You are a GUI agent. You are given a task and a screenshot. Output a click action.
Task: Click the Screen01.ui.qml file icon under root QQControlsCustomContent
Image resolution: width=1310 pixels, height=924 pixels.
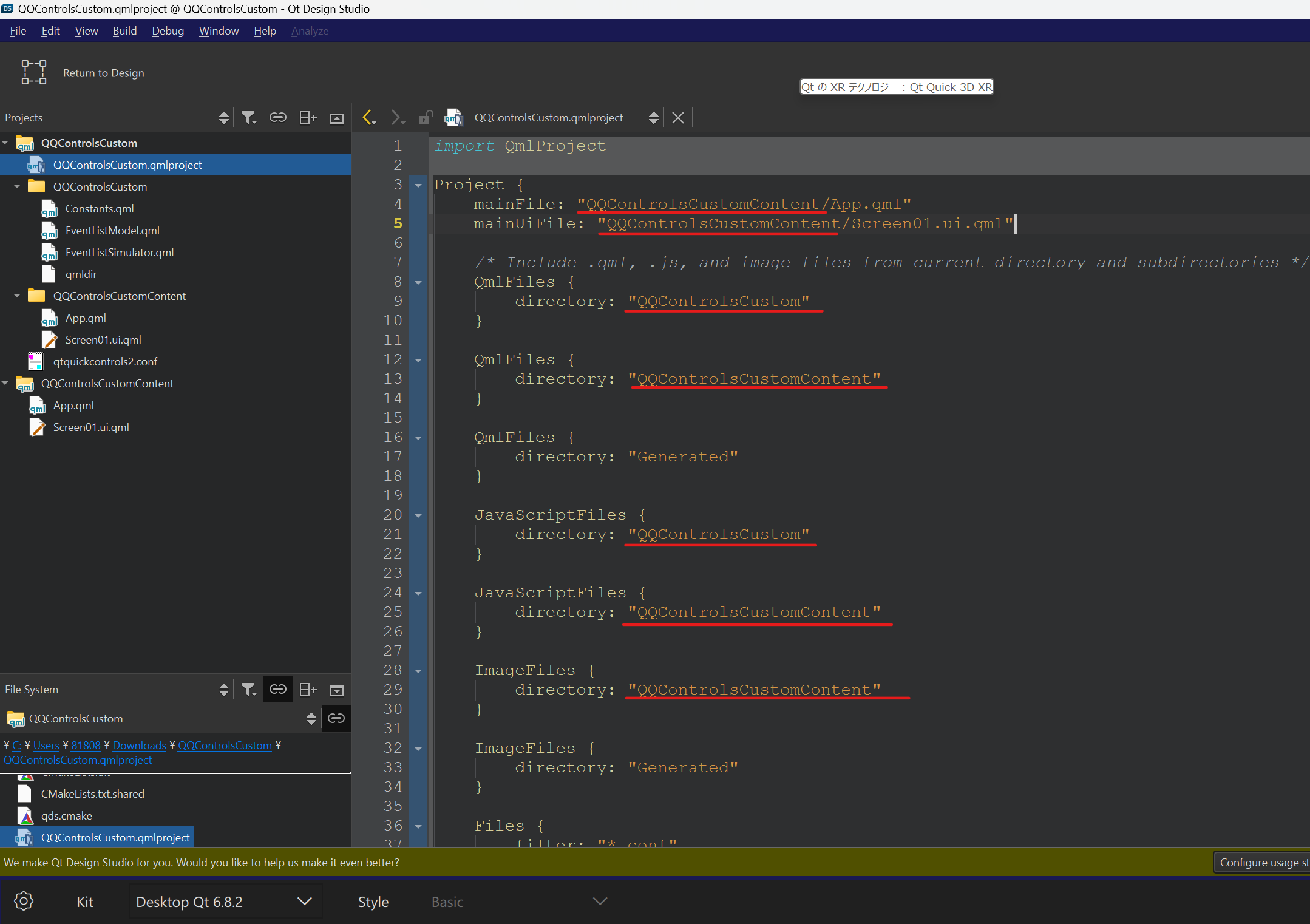[37, 427]
